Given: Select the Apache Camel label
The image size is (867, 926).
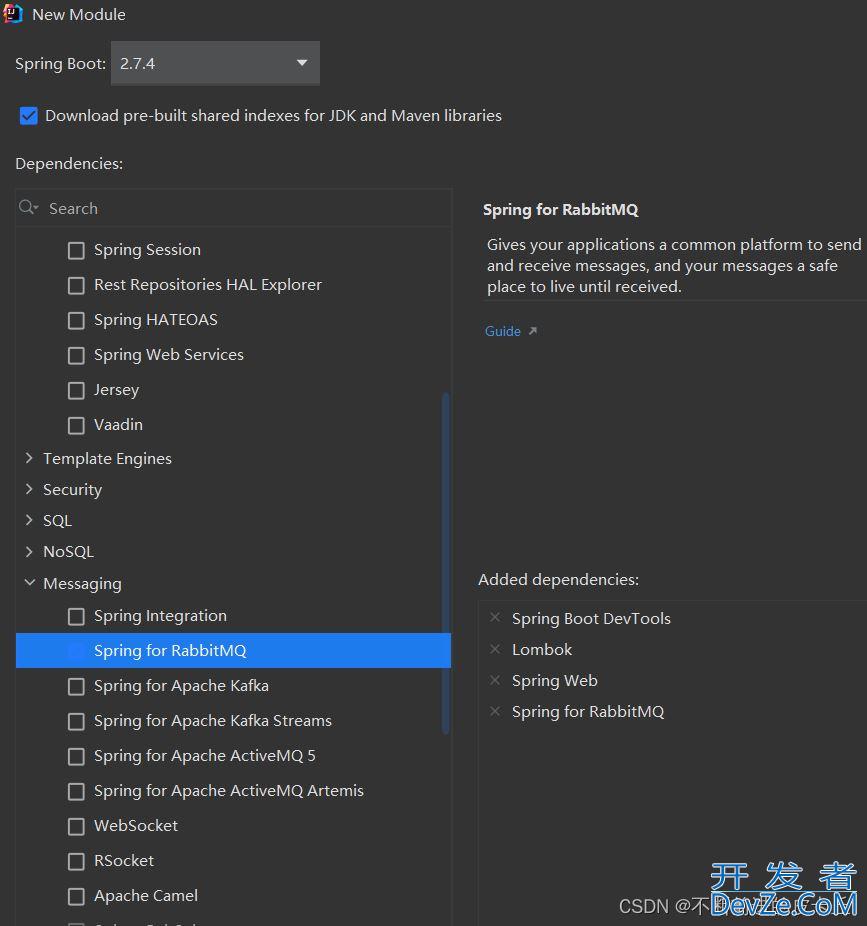Looking at the screenshot, I should 146,896.
